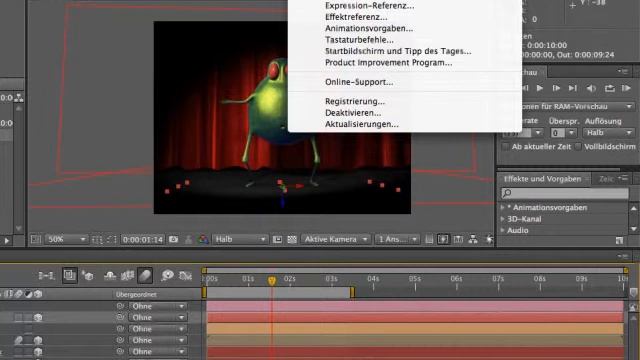Choose Deaktivieren... from the menu

(x=353, y=113)
